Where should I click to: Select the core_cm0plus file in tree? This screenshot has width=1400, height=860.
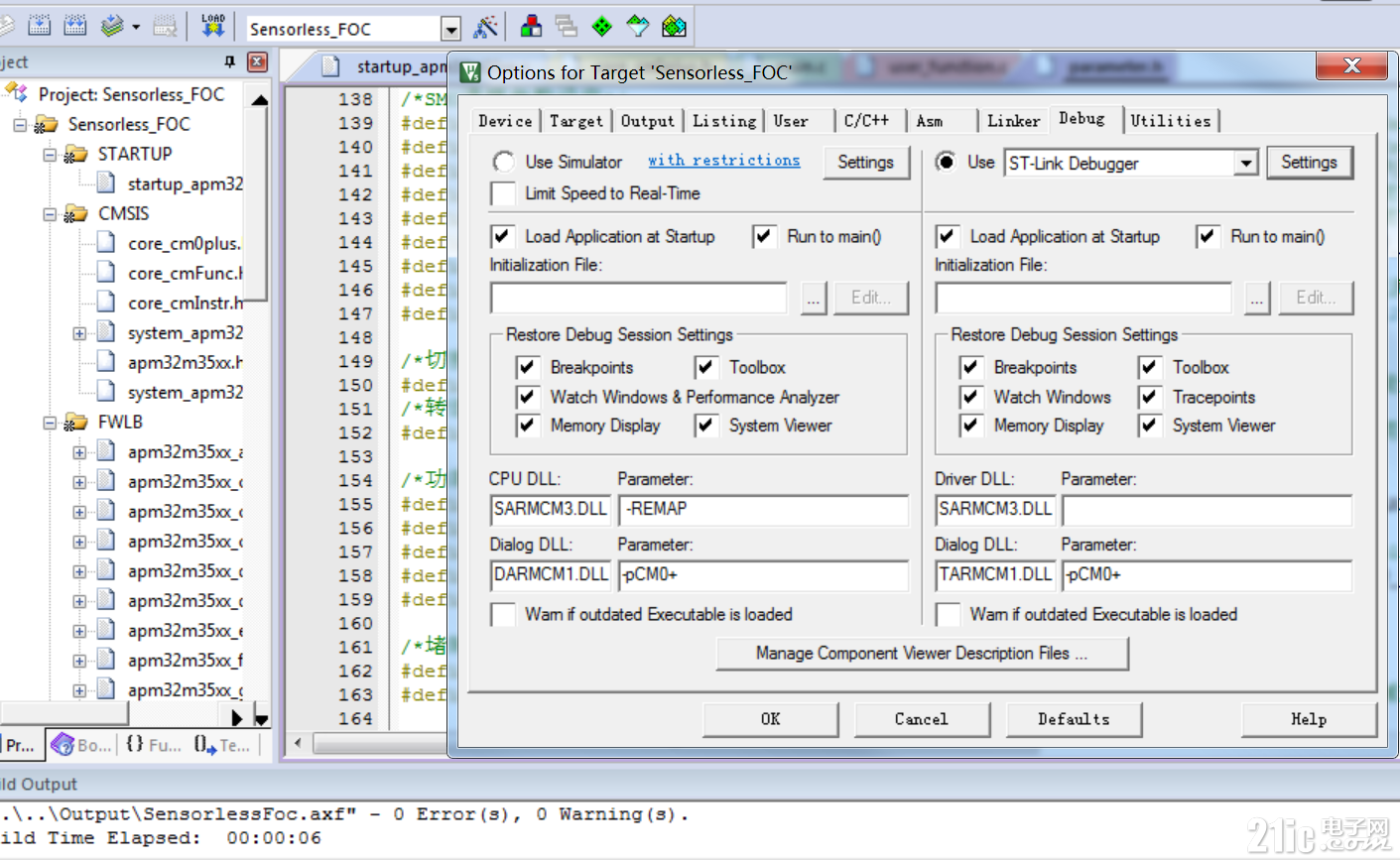tap(184, 243)
